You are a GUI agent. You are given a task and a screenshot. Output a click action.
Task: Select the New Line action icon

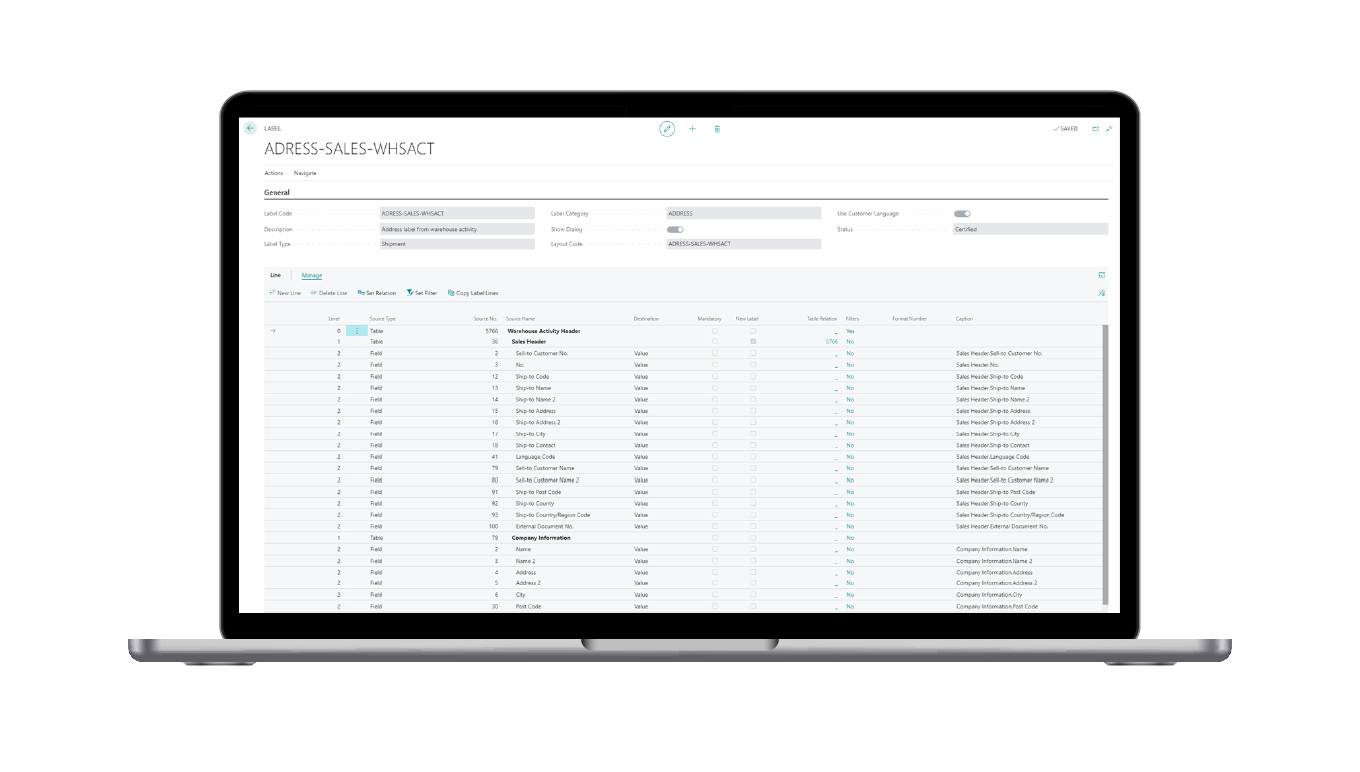tap(287, 293)
